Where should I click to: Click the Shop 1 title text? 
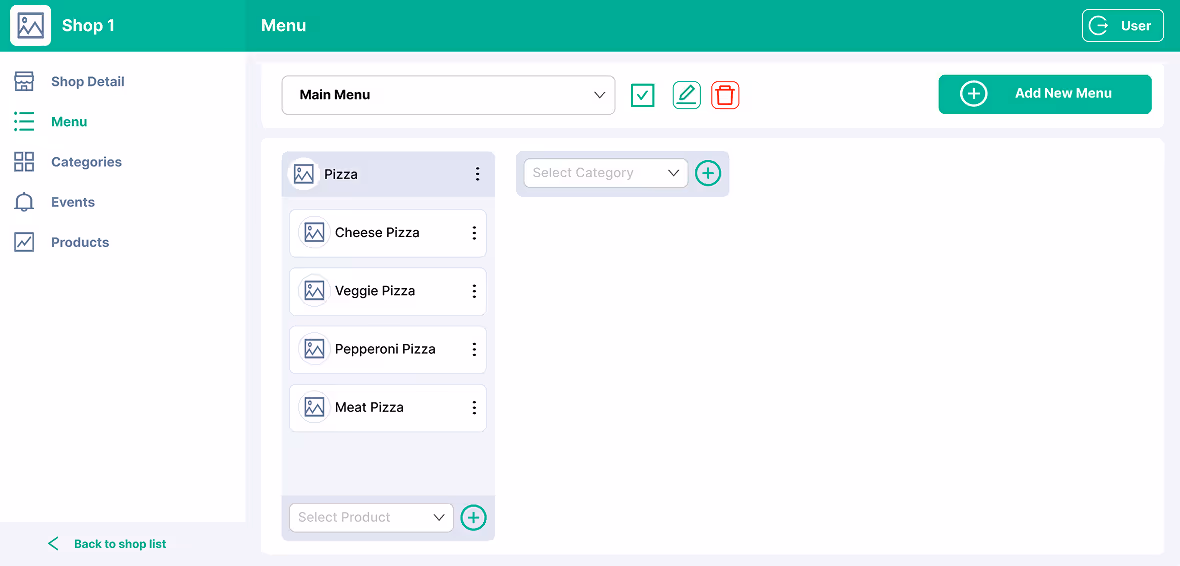(x=88, y=26)
